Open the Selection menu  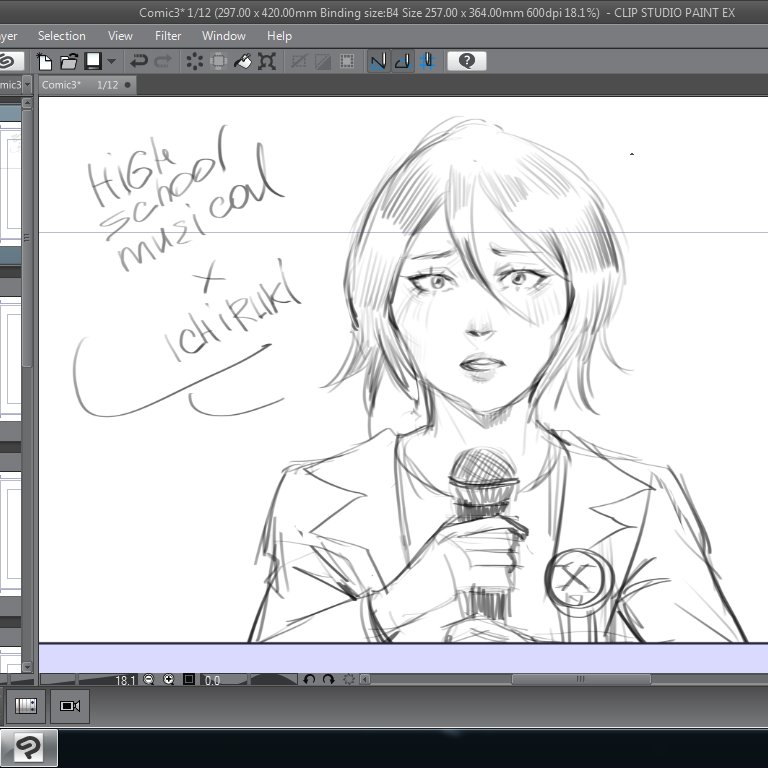click(x=62, y=36)
